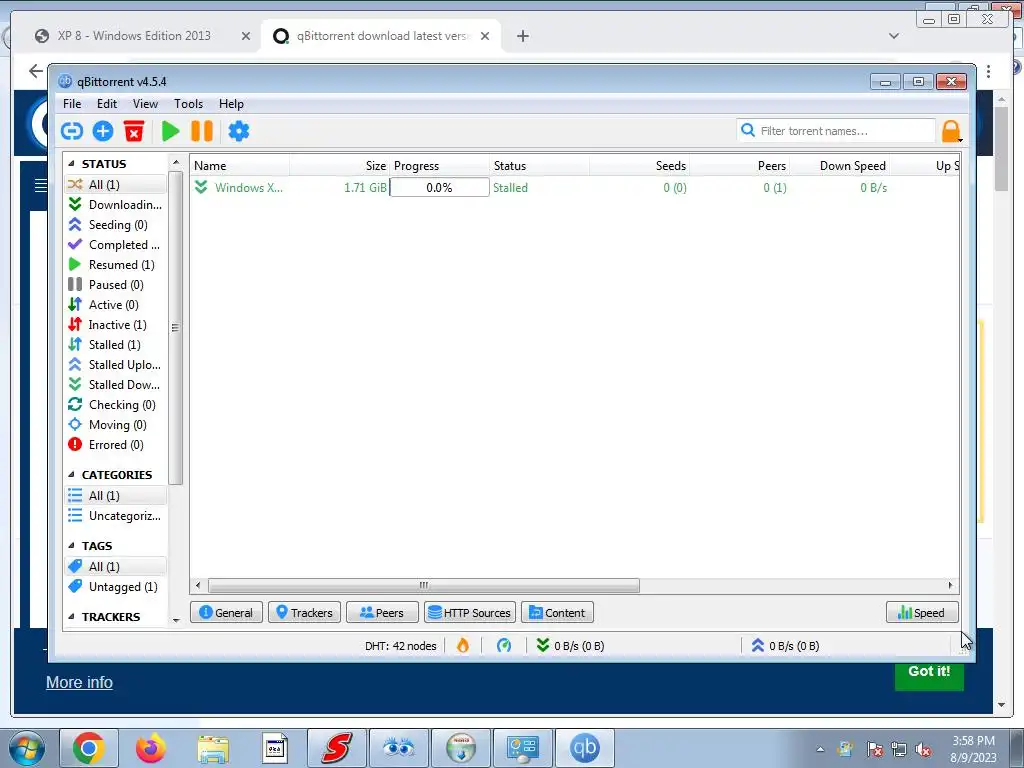This screenshot has width=1024, height=768.
Task: Toggle alternative speed limits icon
Action: pos(504,646)
